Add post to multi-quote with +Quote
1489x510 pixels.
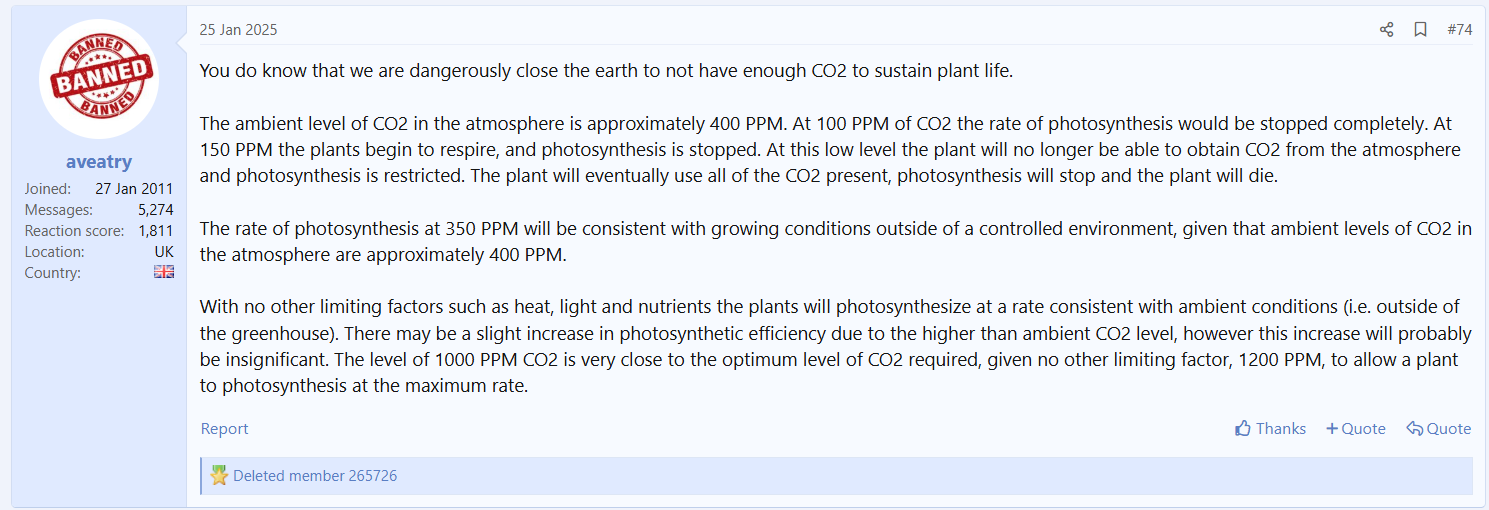point(1355,429)
